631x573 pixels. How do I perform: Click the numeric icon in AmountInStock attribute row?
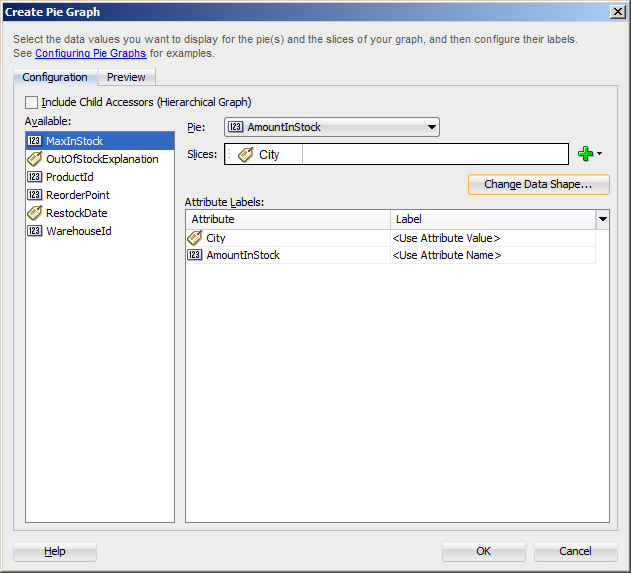pyautogui.click(x=195, y=255)
